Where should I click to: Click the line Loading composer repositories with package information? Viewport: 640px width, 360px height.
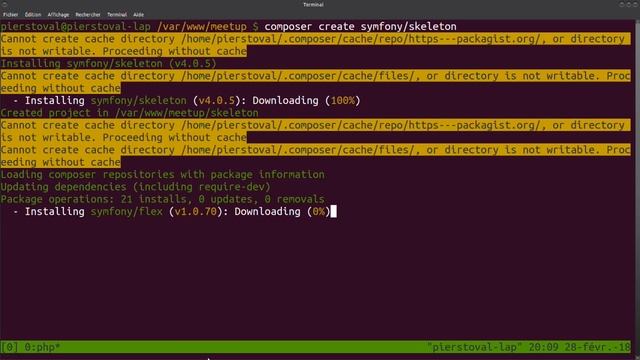(162, 175)
